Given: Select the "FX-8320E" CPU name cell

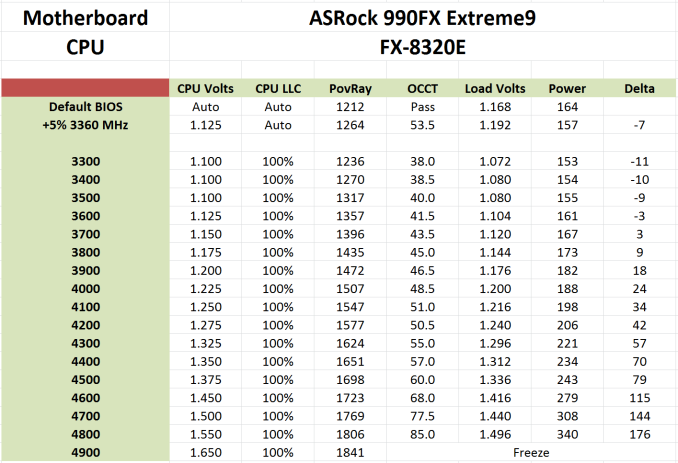Looking at the screenshot, I should coord(425,46).
